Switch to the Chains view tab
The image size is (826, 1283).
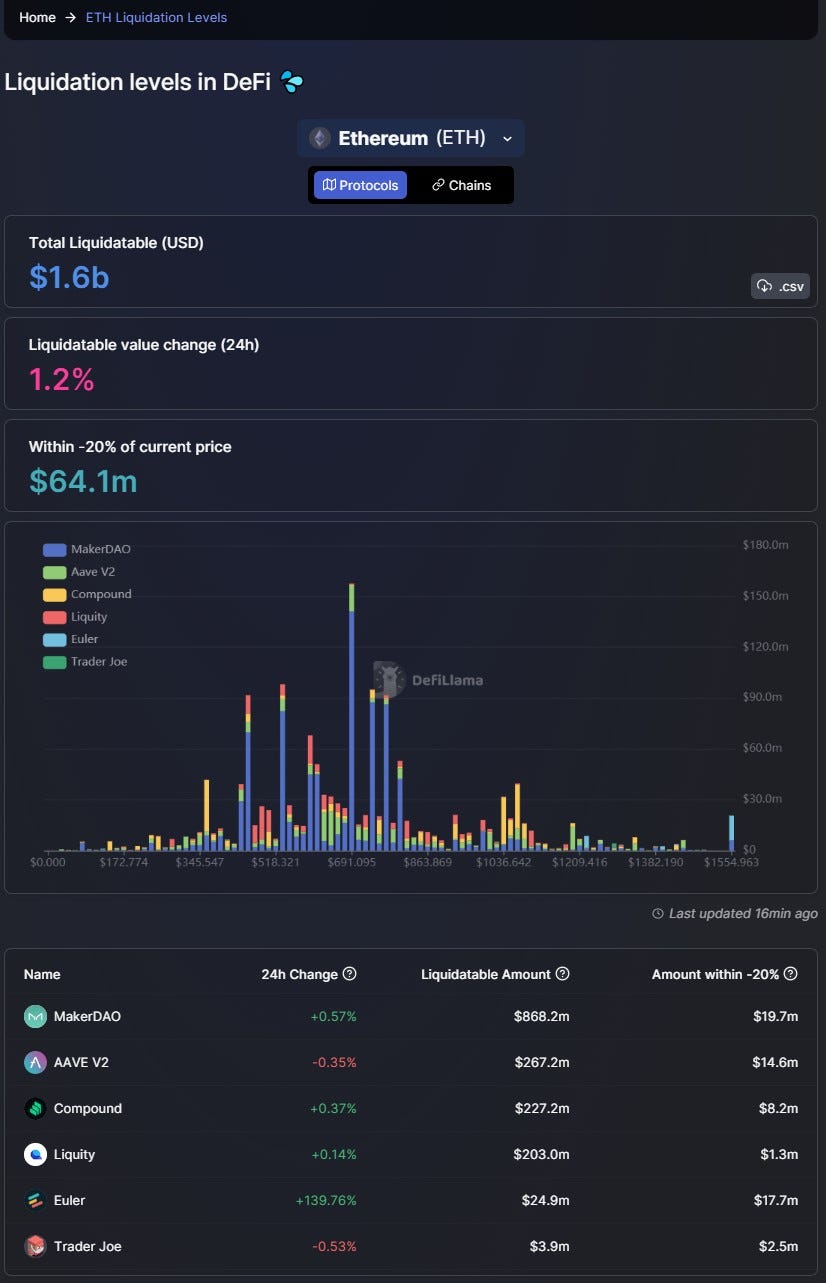tap(461, 185)
